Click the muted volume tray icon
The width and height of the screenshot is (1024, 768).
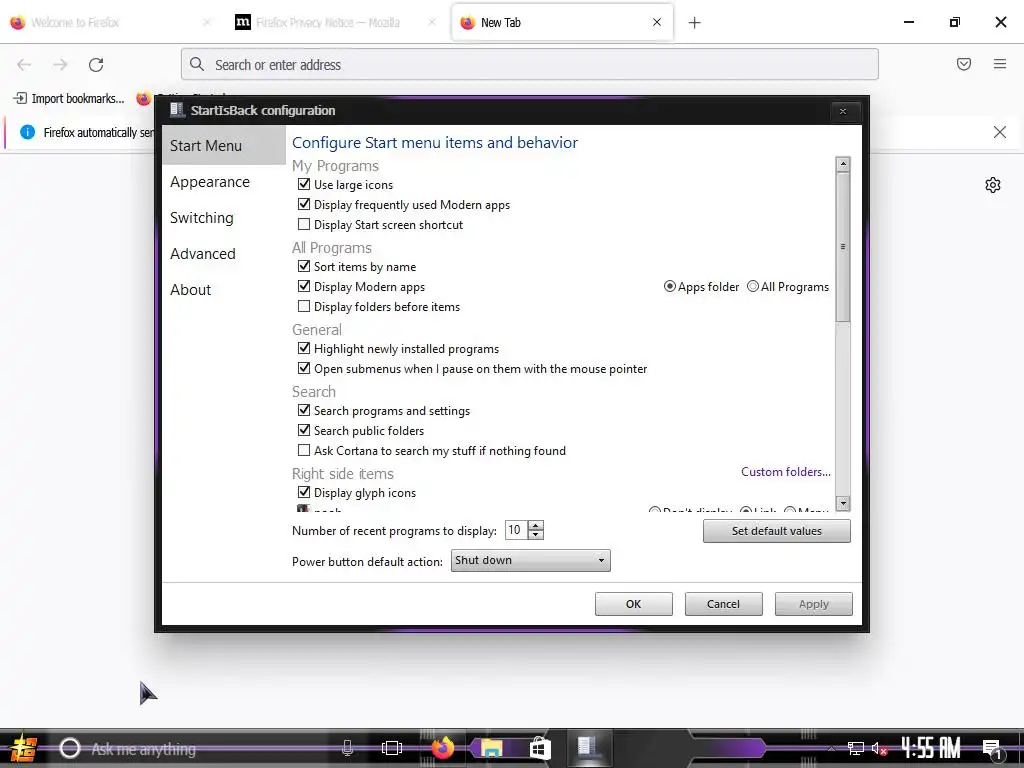click(x=879, y=748)
